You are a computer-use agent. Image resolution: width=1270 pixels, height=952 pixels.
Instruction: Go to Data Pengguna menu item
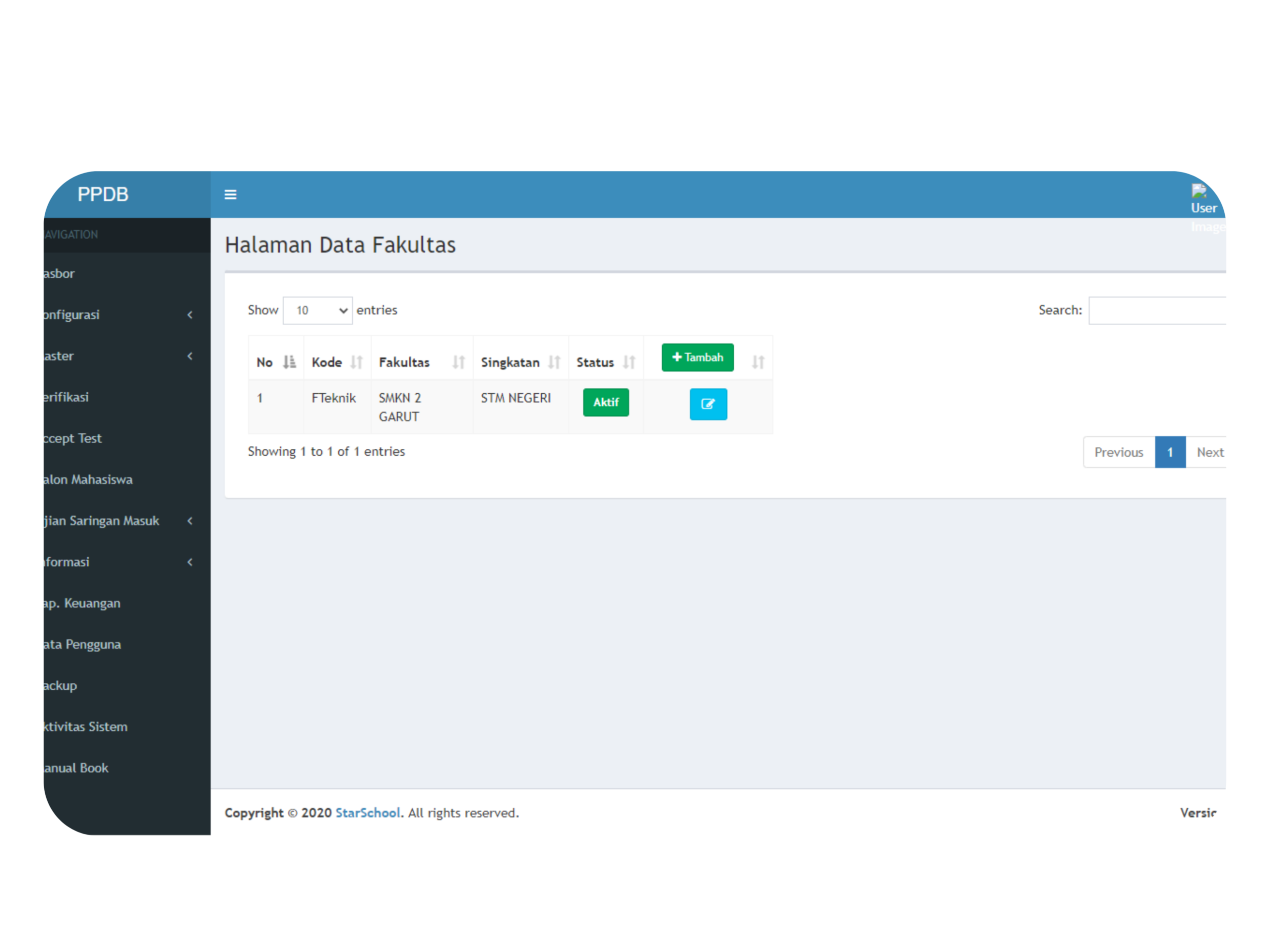(82, 644)
